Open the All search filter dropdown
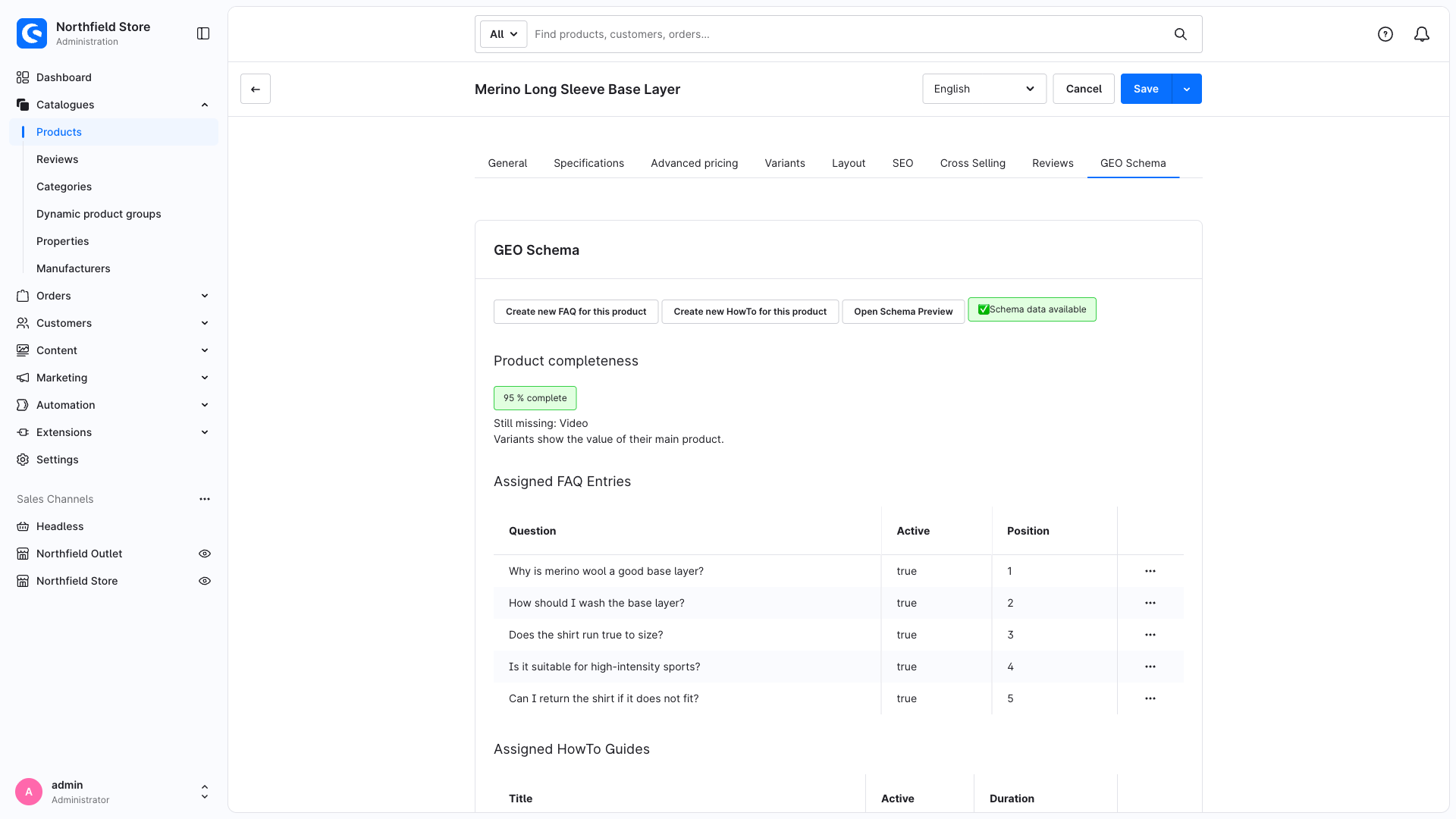 (504, 34)
